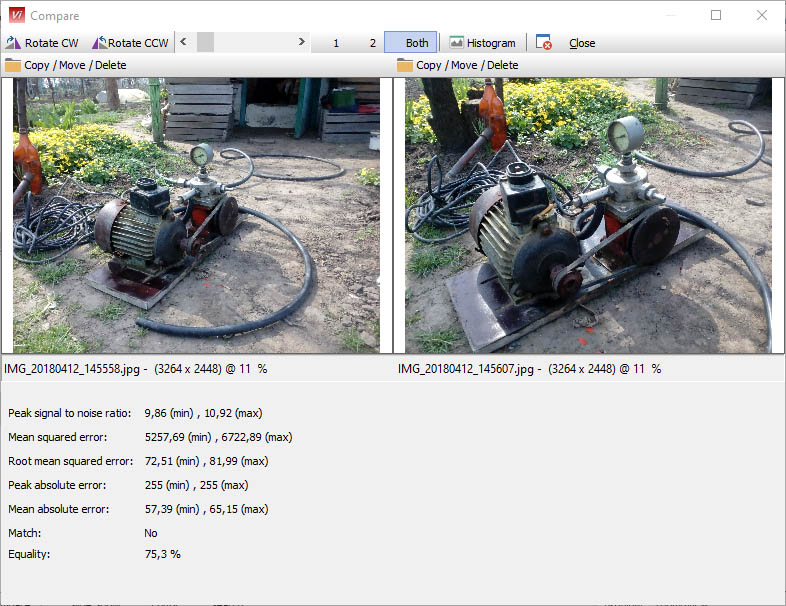Show only image 2
Viewport: 786px width, 606px height.
pos(372,43)
